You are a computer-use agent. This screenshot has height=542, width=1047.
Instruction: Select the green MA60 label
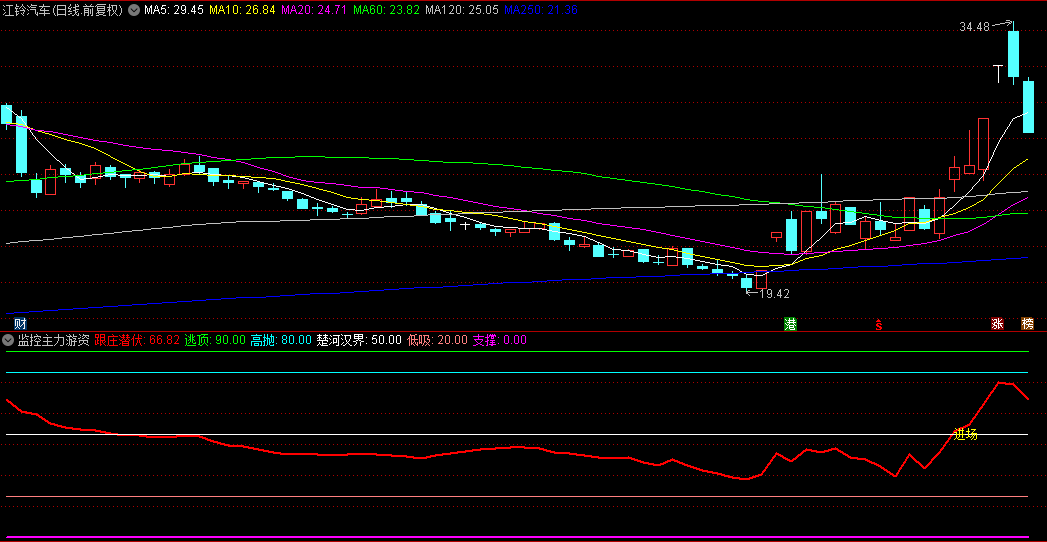click(x=386, y=10)
